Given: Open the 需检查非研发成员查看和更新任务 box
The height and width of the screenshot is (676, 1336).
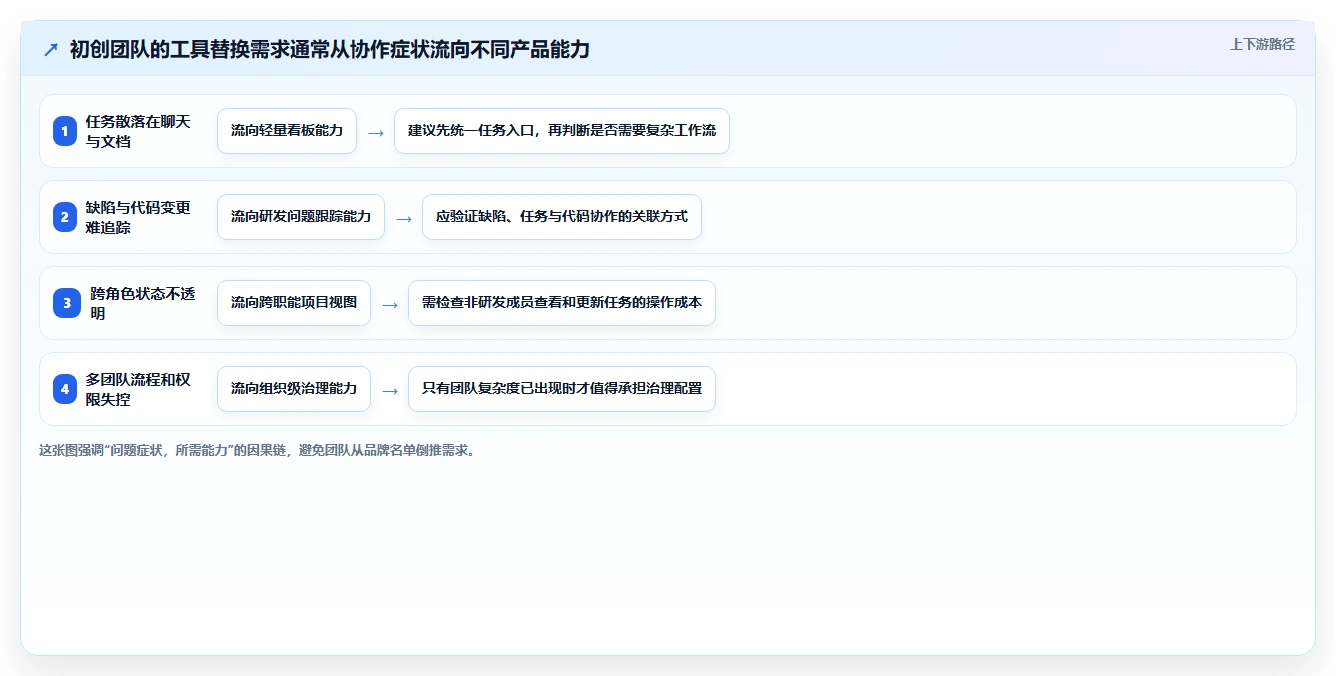Looking at the screenshot, I should [562, 303].
